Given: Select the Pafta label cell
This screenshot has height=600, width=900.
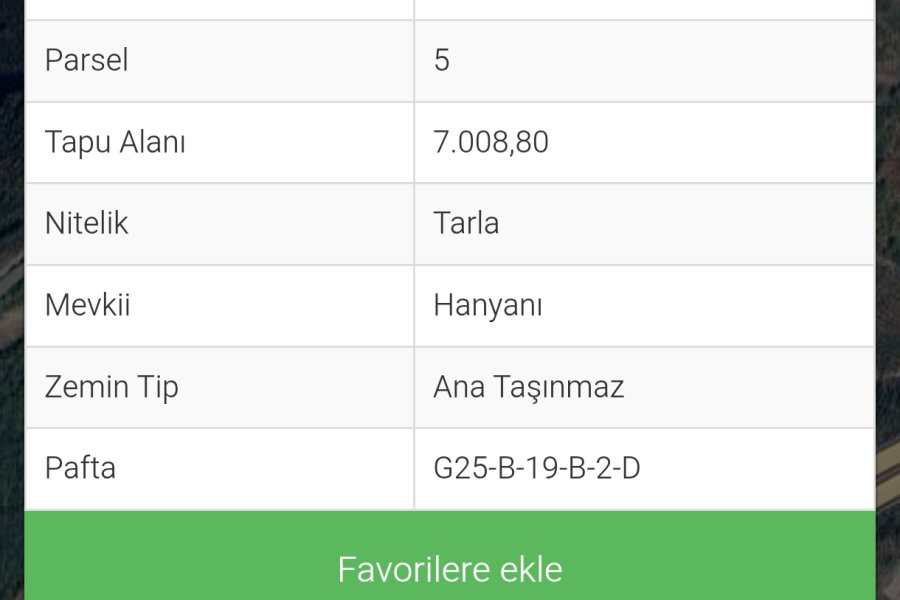Looking at the screenshot, I should (x=219, y=469).
